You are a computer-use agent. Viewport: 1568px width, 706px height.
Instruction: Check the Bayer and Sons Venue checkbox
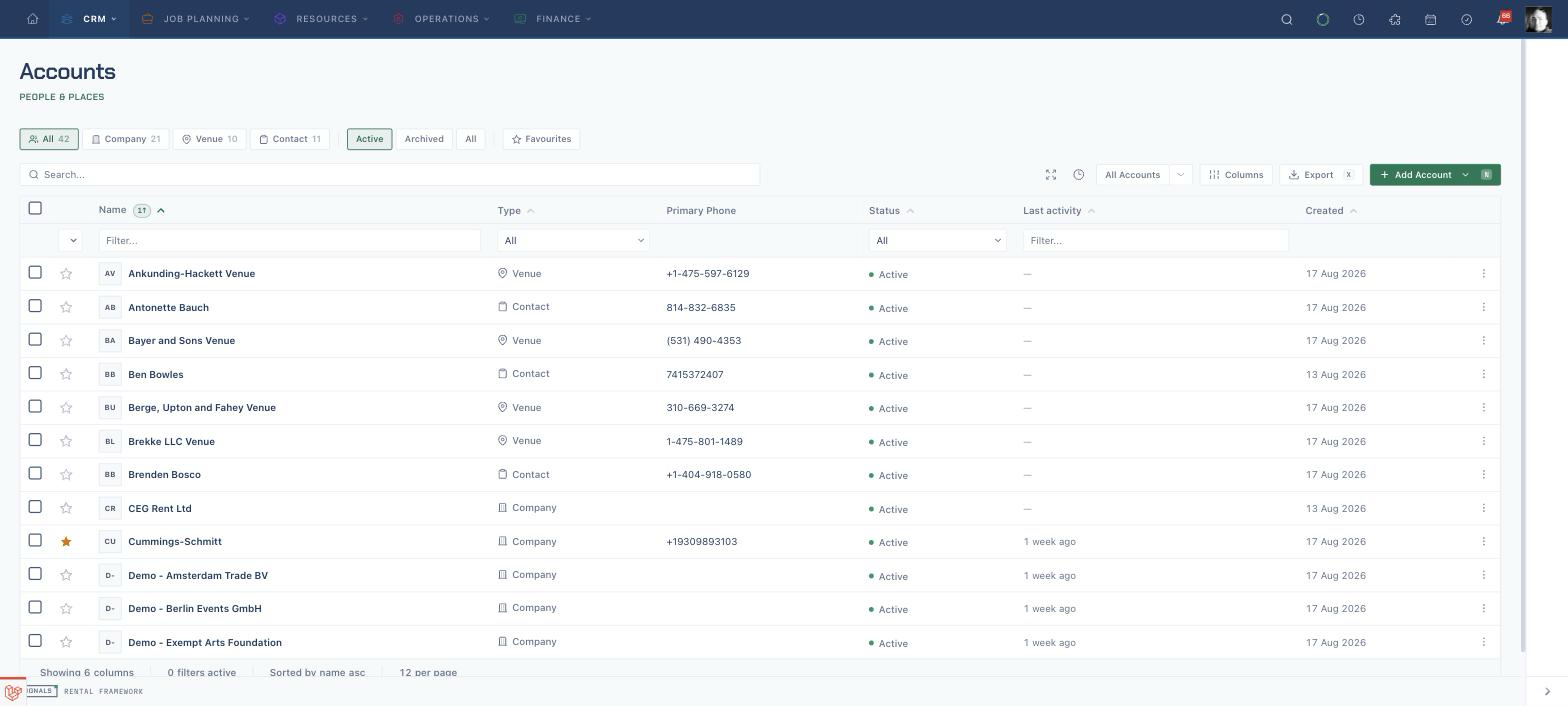[x=35, y=339]
